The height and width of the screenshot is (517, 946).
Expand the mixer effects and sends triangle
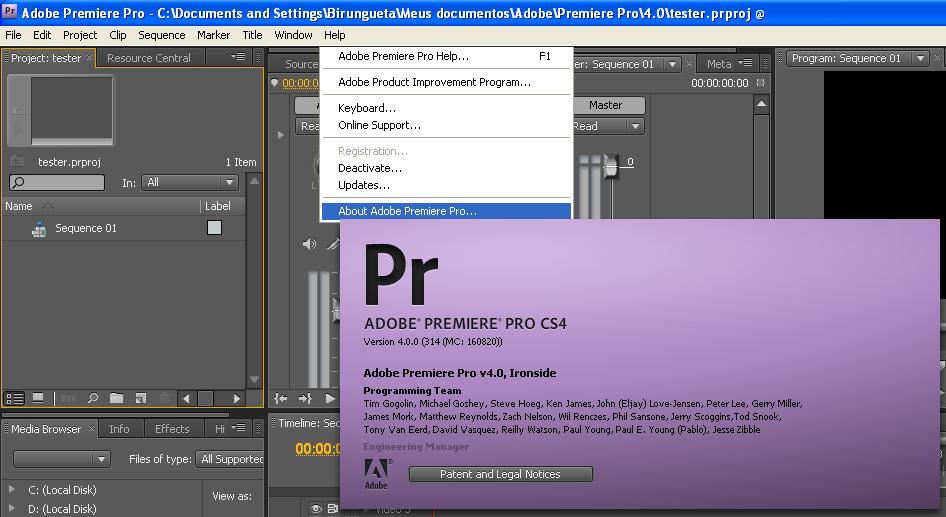tap(281, 135)
